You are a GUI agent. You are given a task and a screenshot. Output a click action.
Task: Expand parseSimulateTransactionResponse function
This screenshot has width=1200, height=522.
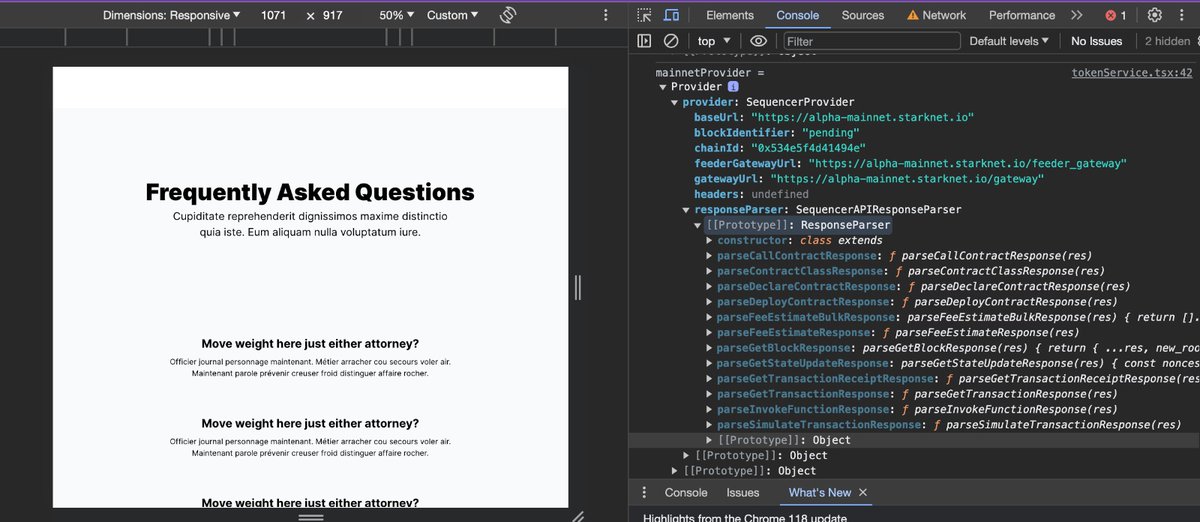pyautogui.click(x=710, y=425)
